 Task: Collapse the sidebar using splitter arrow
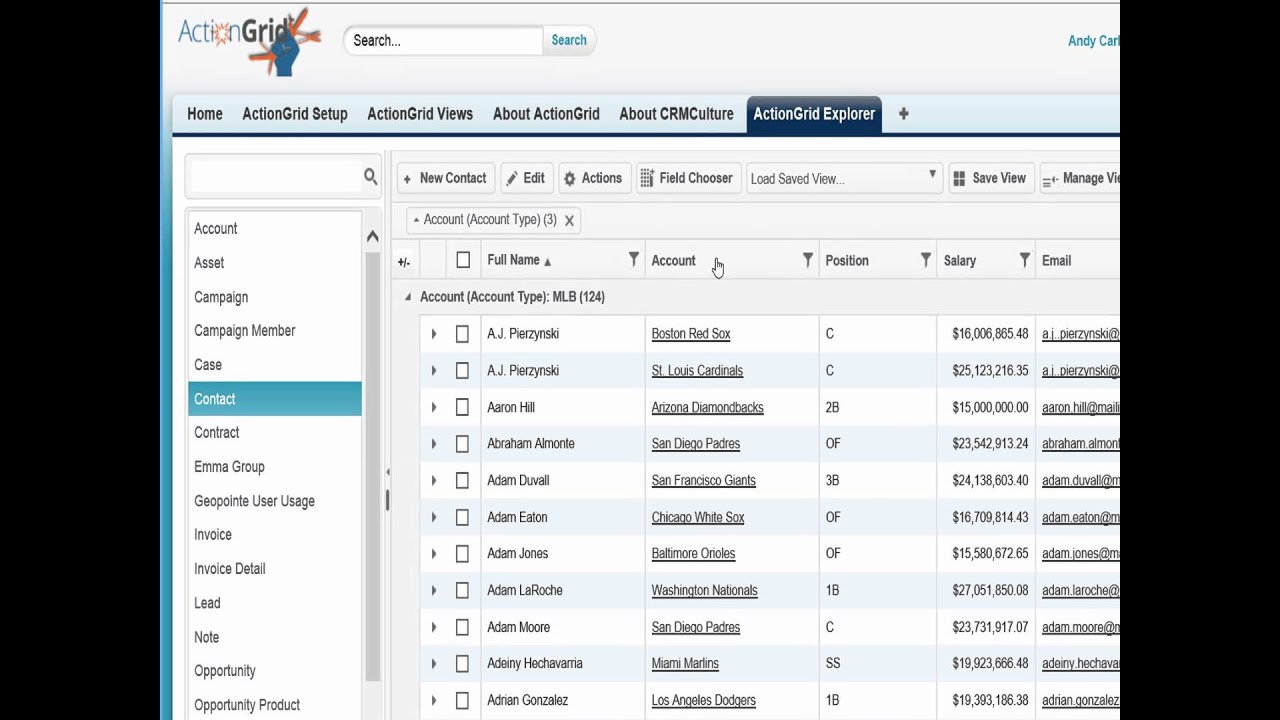(387, 472)
